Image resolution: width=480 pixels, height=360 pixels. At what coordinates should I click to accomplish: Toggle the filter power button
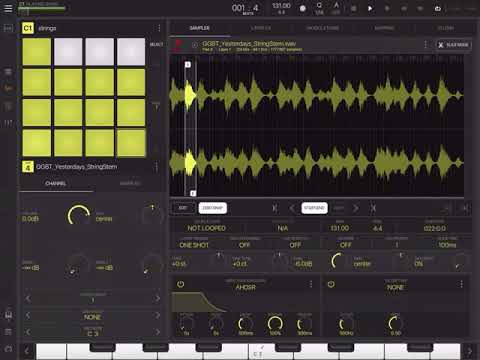[331, 284]
